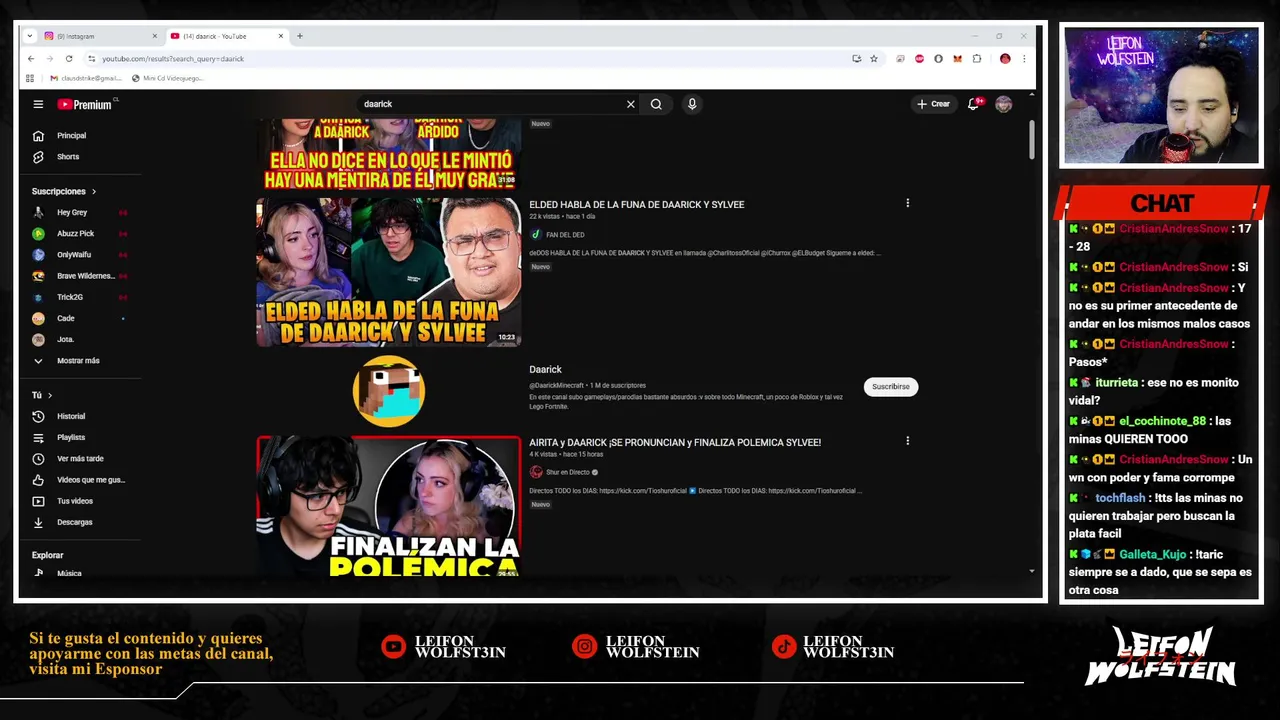Image resolution: width=1280 pixels, height=720 pixels.
Task: Open the Chrome three-dot menu
Action: pyautogui.click(x=1023, y=59)
